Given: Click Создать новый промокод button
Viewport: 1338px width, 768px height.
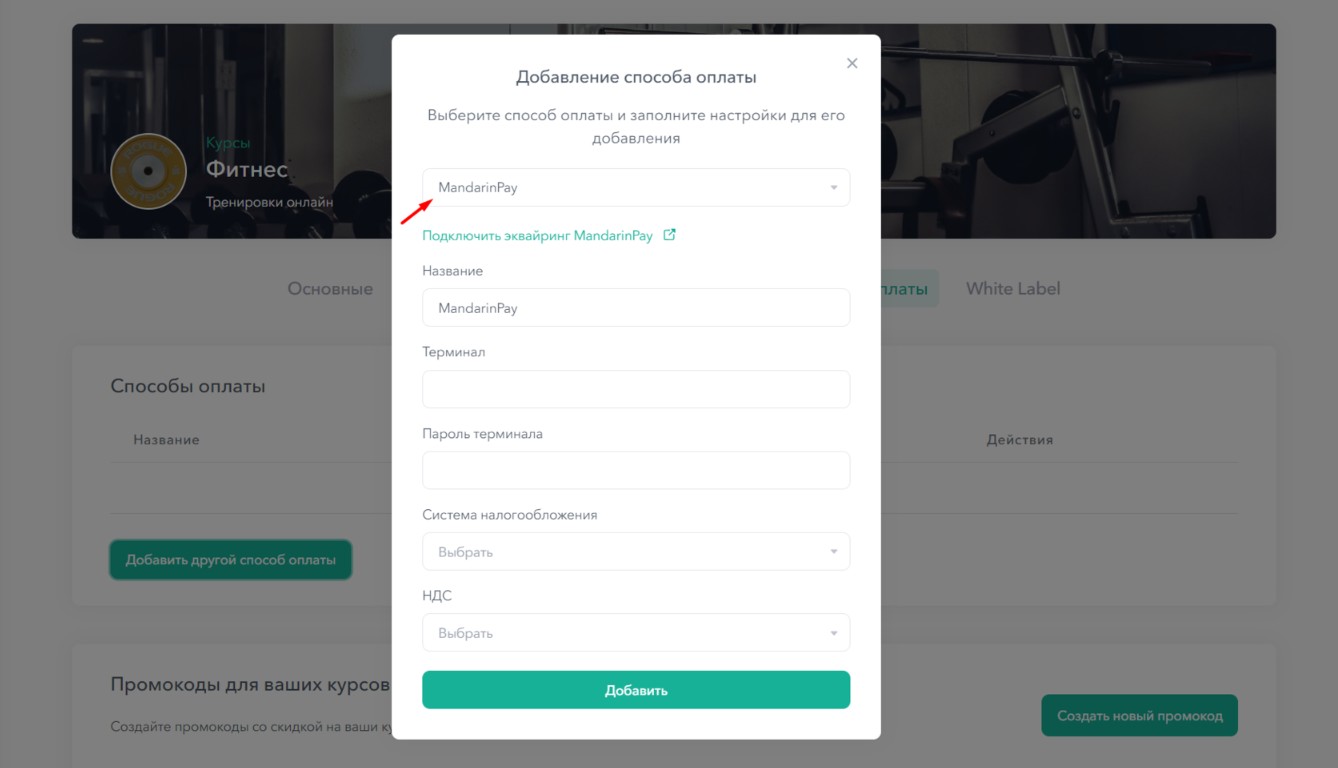Looking at the screenshot, I should point(1140,716).
